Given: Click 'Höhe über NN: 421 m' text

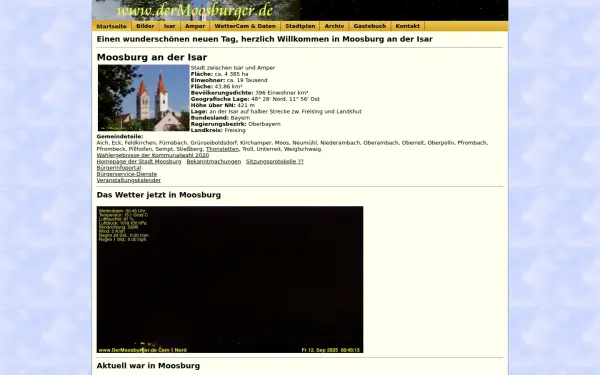Looking at the screenshot, I should pos(223,105).
